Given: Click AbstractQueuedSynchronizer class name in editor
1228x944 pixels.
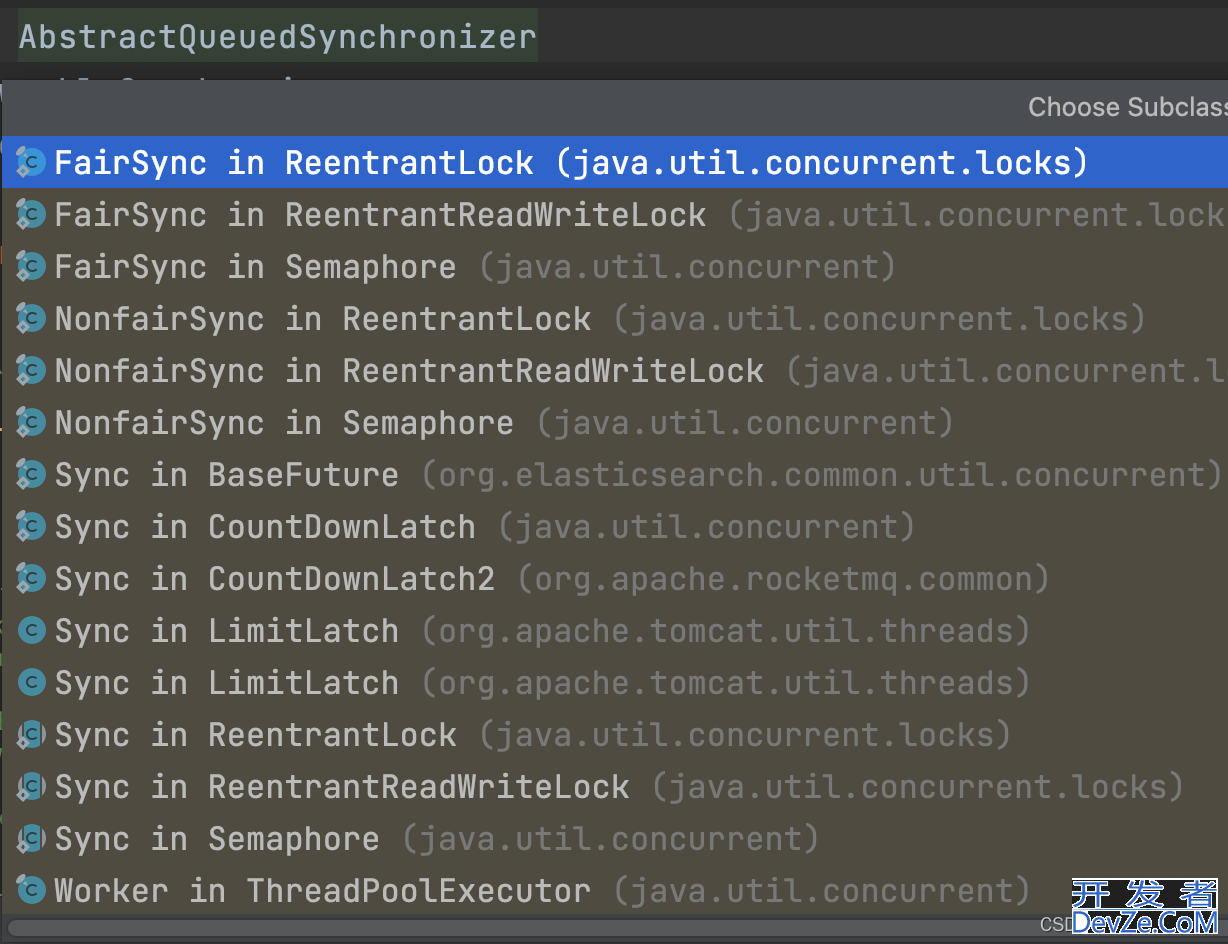Looking at the screenshot, I should point(278,37).
